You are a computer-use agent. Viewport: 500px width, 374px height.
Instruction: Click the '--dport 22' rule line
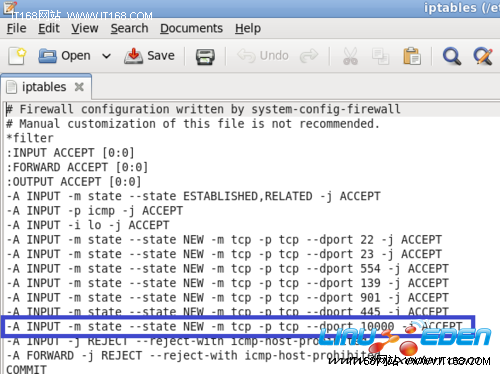click(x=224, y=240)
